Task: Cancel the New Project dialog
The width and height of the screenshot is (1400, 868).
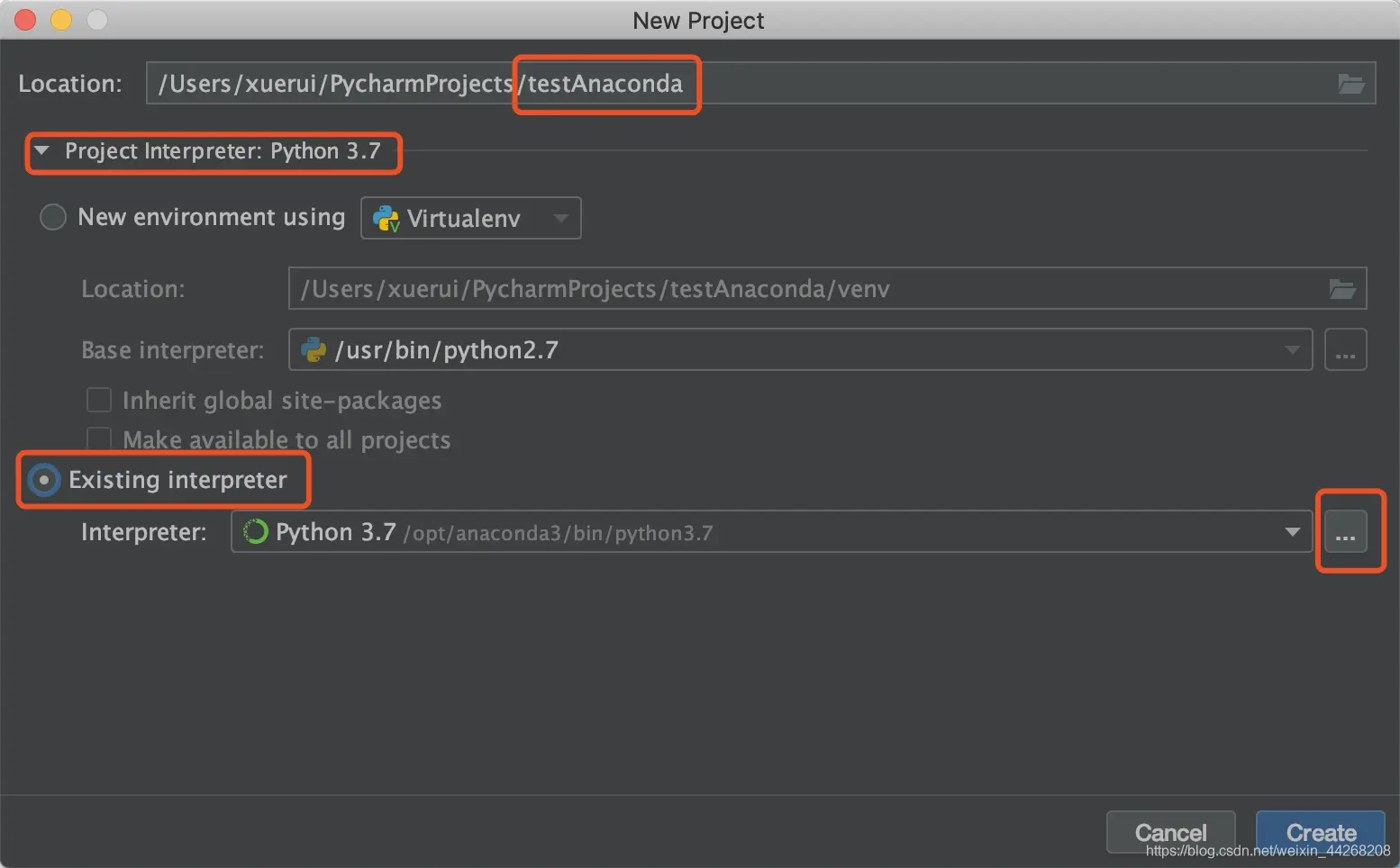Action: [1171, 833]
